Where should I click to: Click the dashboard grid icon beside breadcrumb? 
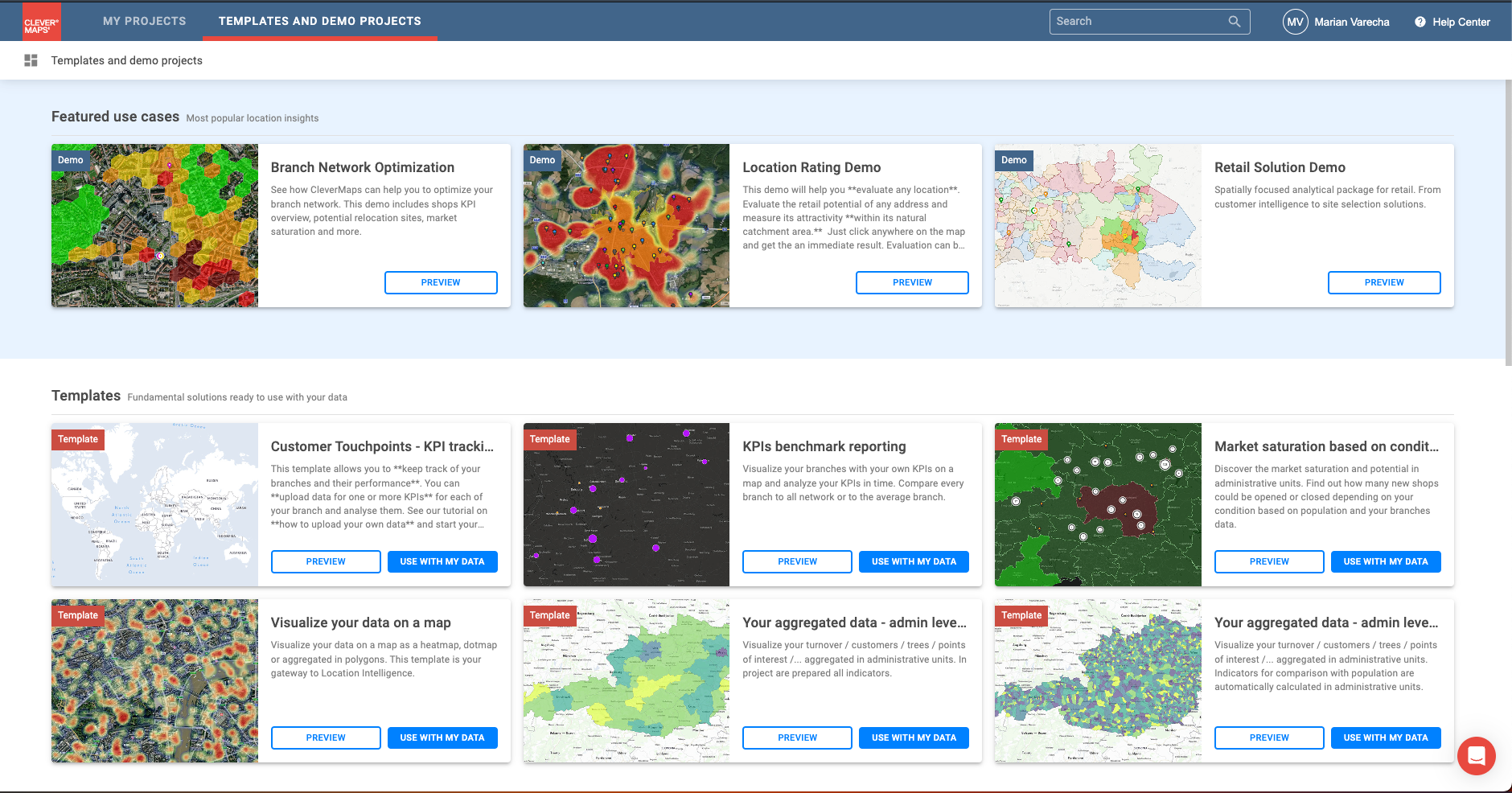[x=31, y=60]
